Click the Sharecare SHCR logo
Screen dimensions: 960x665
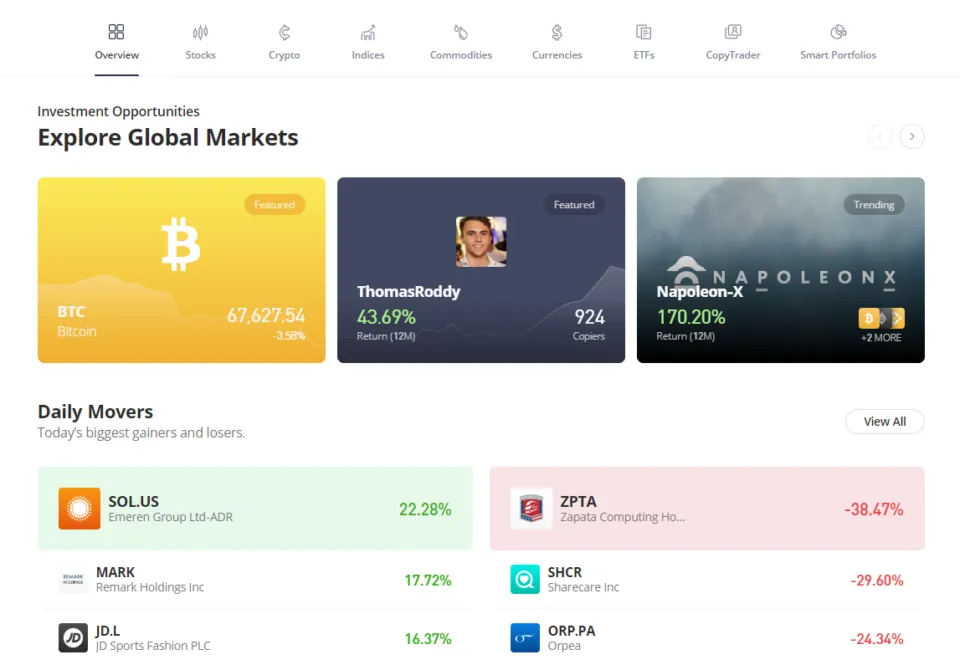tap(525, 580)
